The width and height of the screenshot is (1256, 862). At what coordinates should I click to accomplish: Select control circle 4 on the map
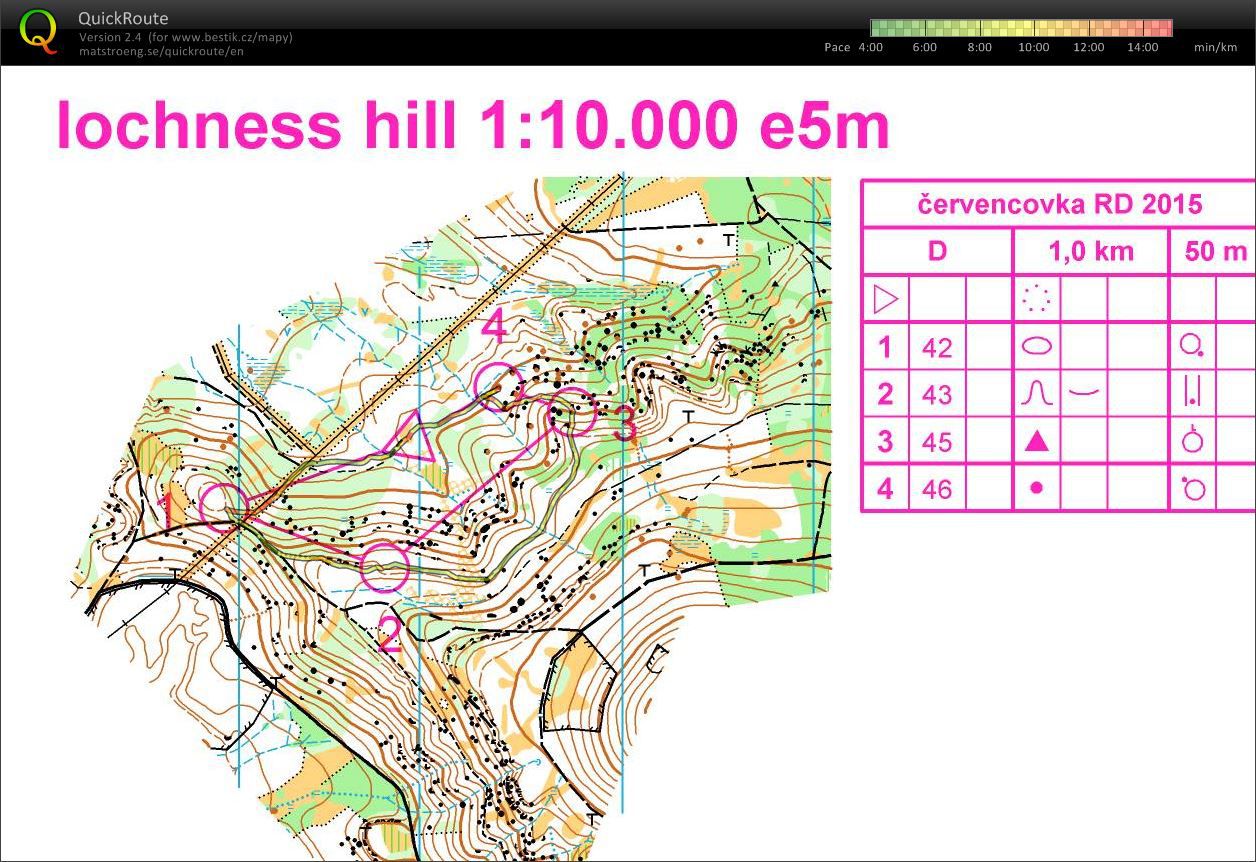pyautogui.click(x=498, y=387)
